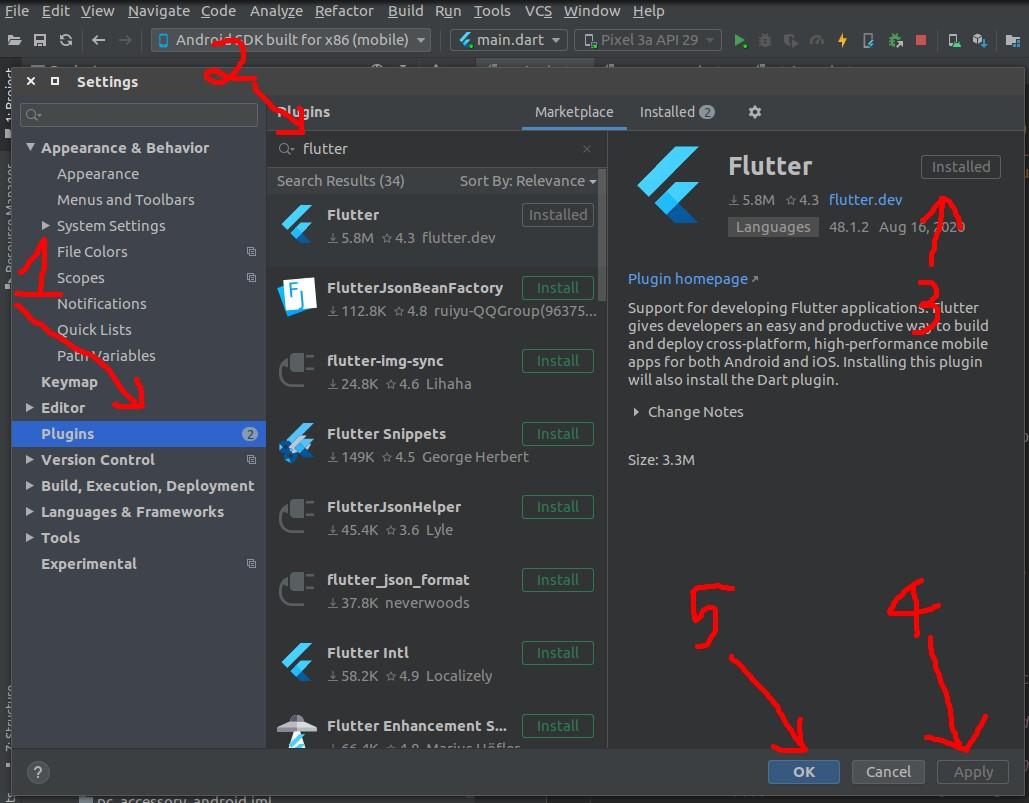The image size is (1029, 803).
Task: Open the Sort By: Relevance dropdown
Action: (528, 181)
